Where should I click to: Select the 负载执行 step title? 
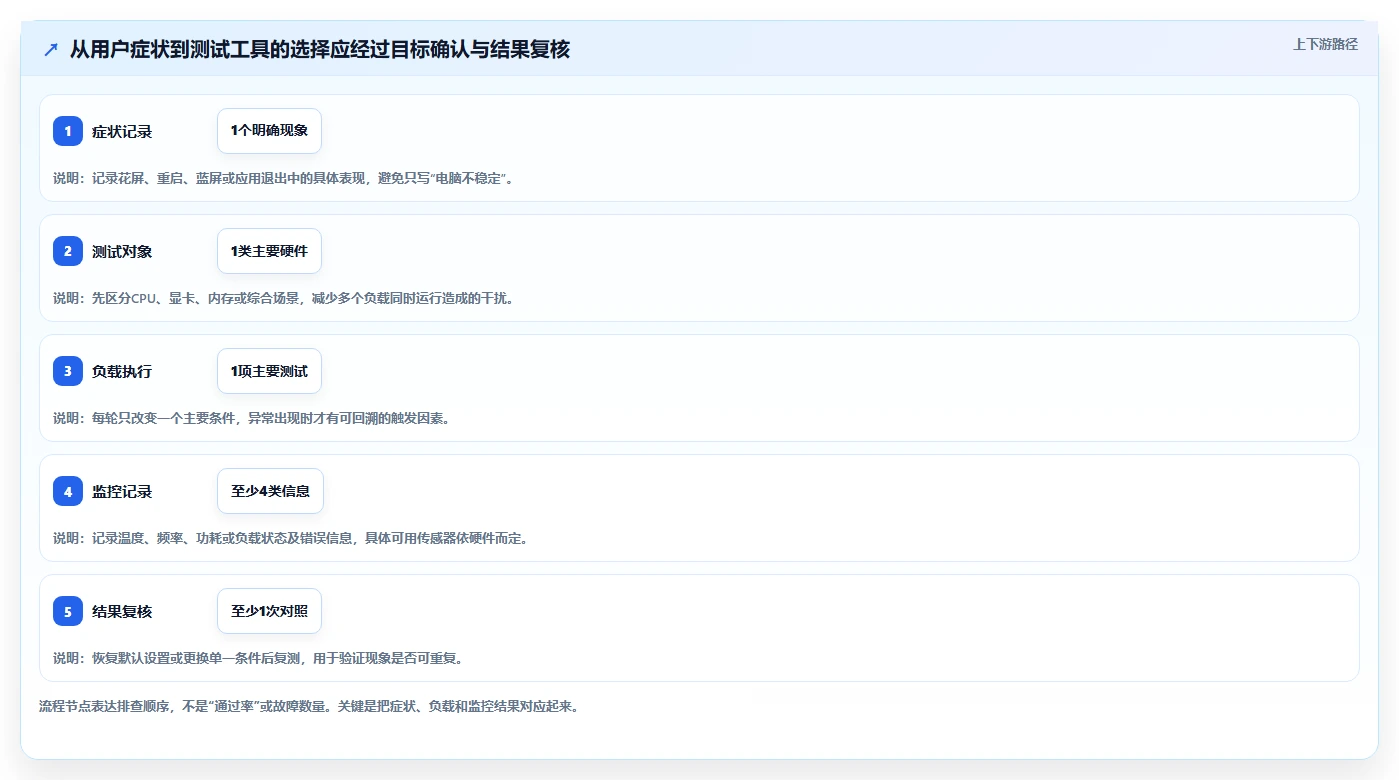122,372
